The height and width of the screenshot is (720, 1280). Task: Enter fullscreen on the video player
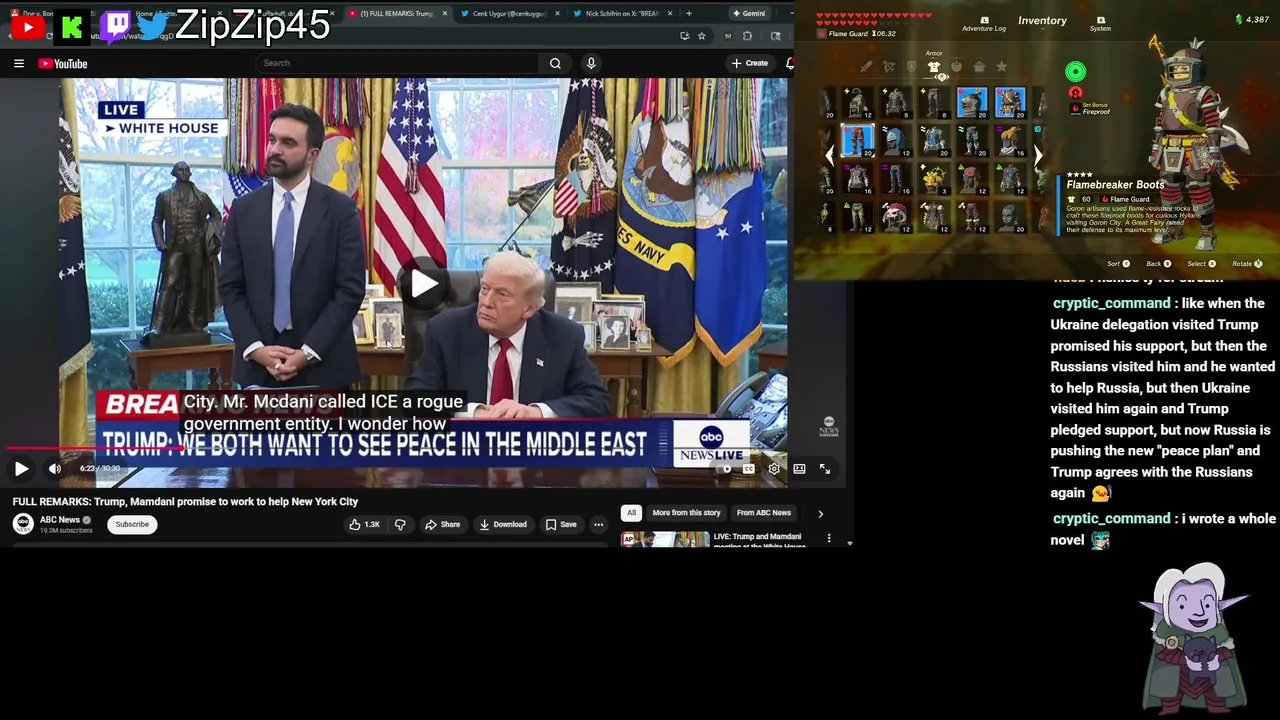click(x=825, y=468)
